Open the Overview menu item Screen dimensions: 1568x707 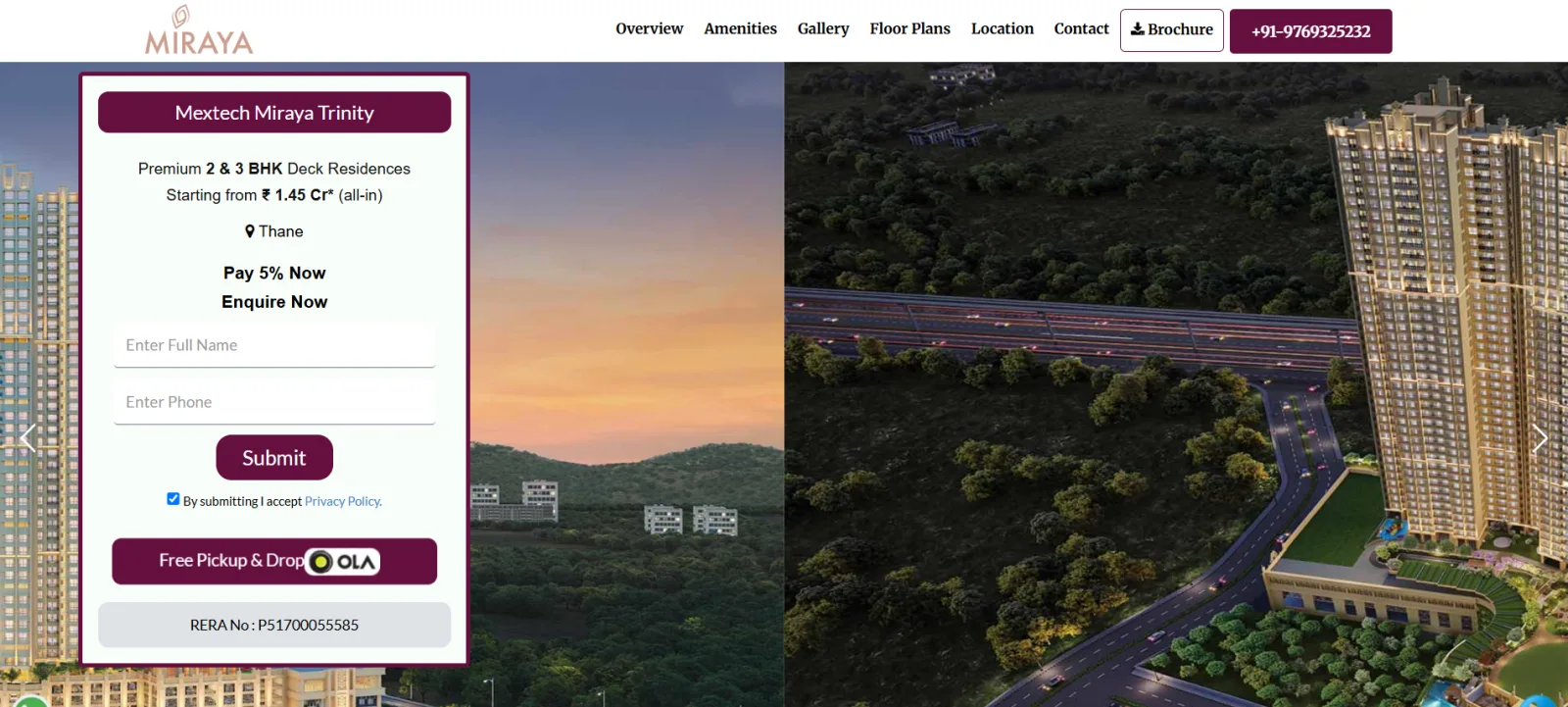649,29
